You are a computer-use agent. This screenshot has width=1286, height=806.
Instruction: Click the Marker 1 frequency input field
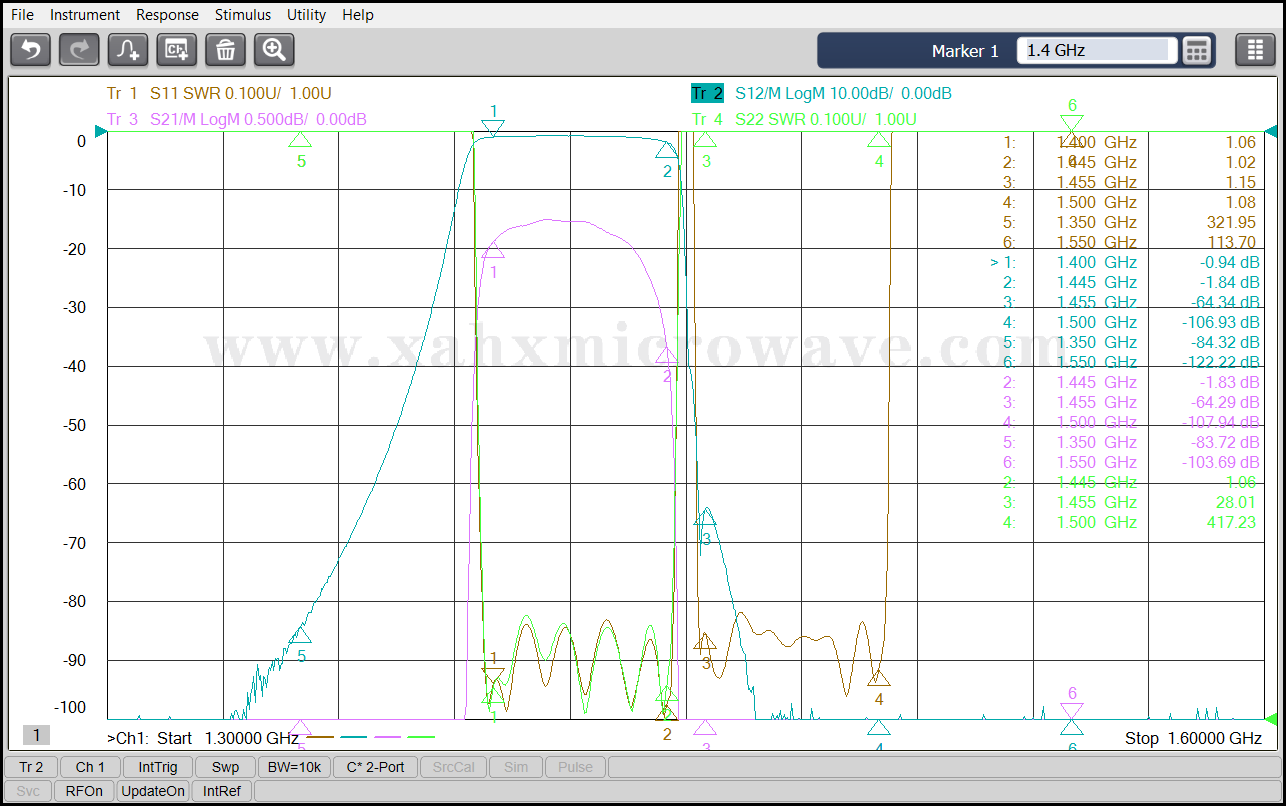pyautogui.click(x=1095, y=51)
